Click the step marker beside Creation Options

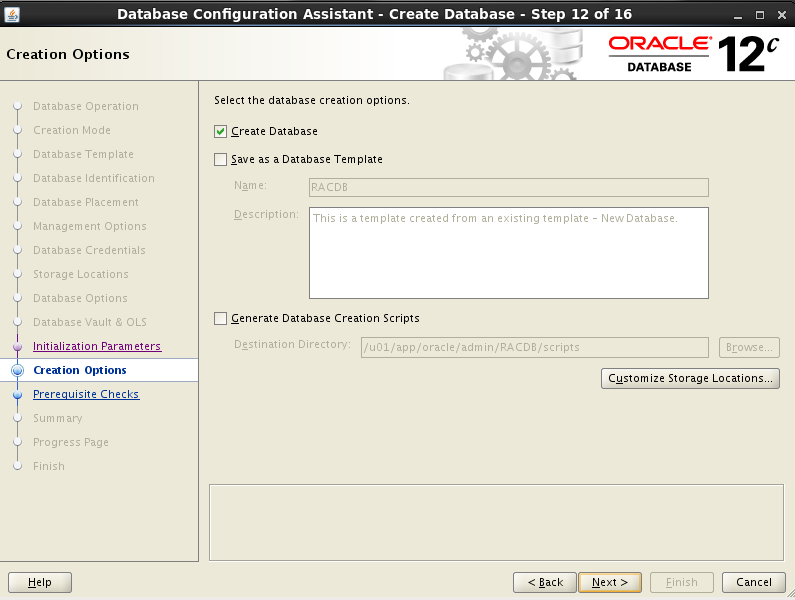point(18,370)
